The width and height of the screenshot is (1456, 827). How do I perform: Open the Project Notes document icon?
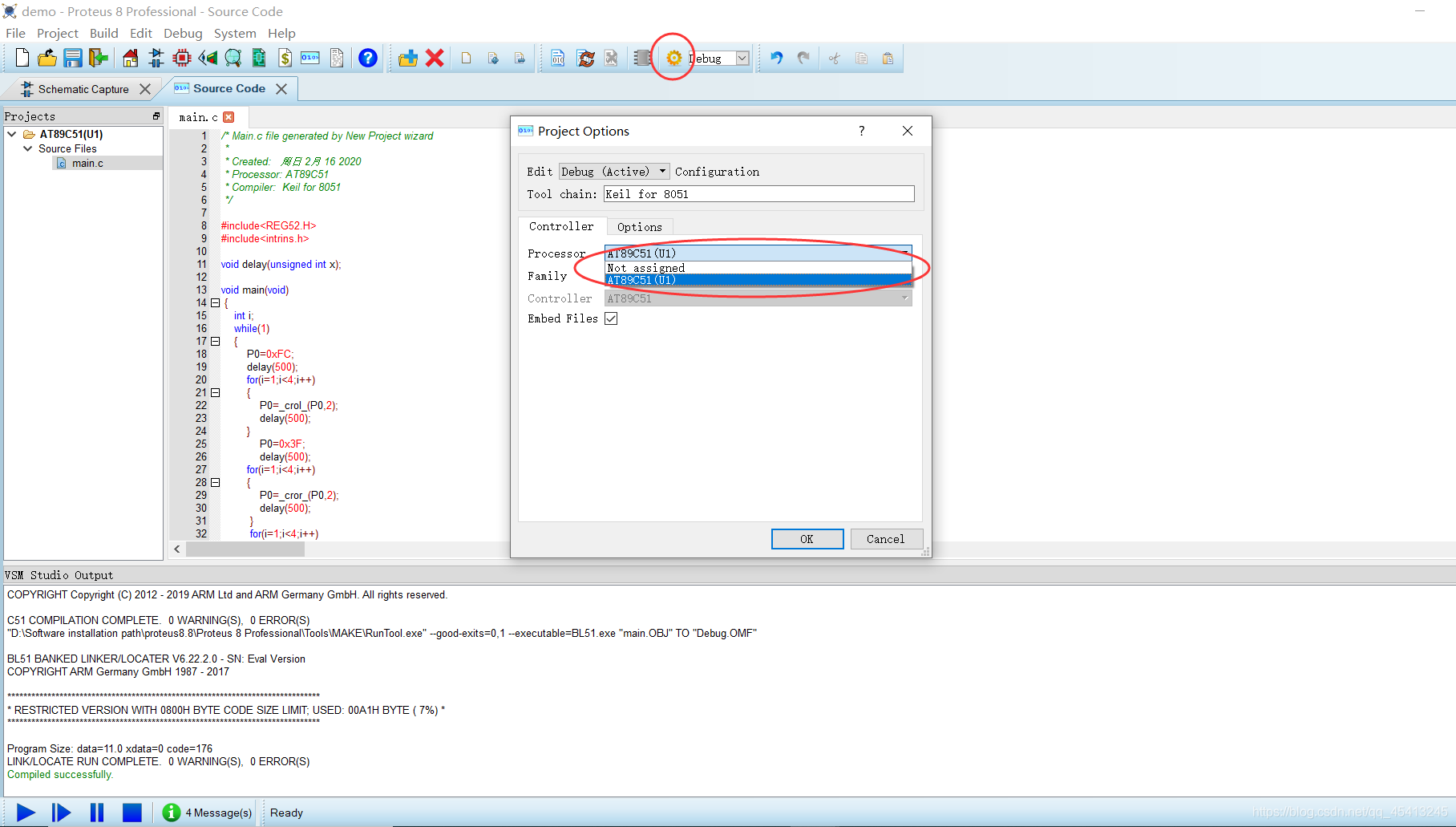[x=337, y=58]
